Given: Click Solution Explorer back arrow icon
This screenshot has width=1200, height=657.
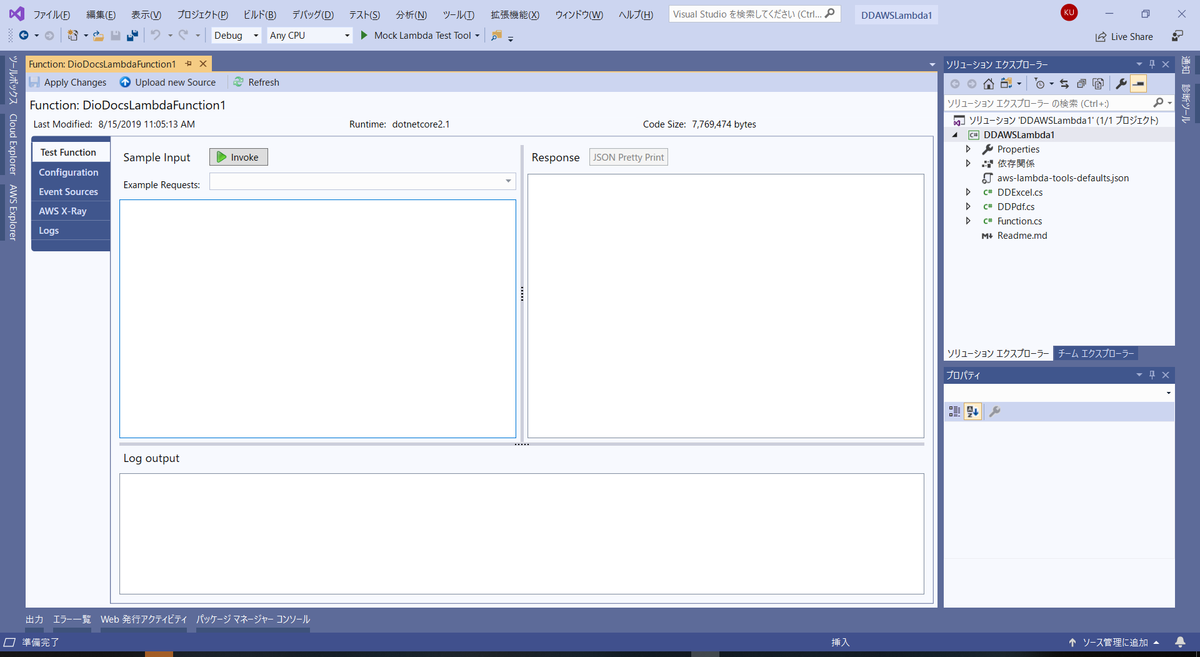Looking at the screenshot, I should pos(955,84).
